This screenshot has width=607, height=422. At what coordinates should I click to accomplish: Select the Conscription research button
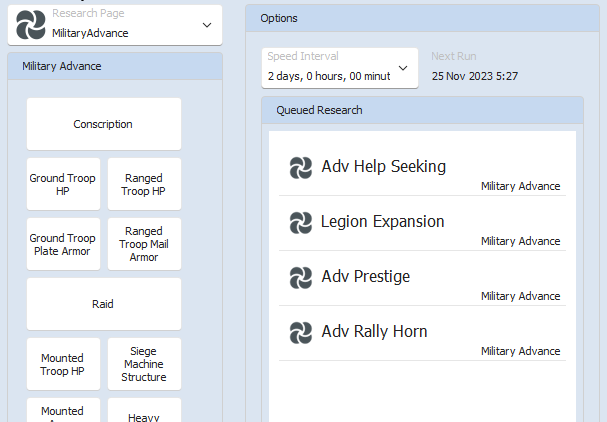[x=103, y=124]
